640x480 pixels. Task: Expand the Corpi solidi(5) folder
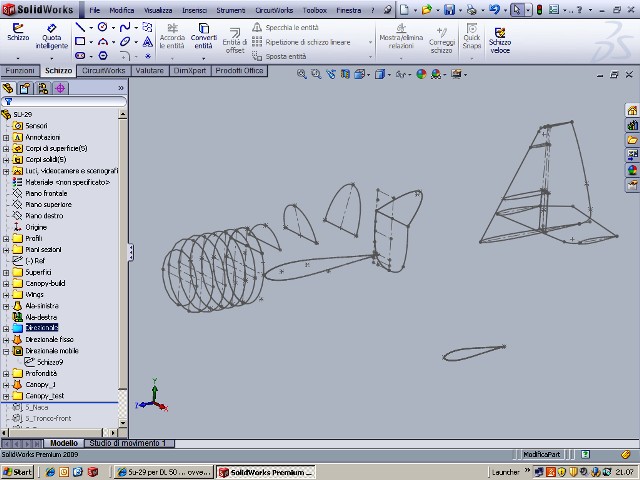click(6, 160)
